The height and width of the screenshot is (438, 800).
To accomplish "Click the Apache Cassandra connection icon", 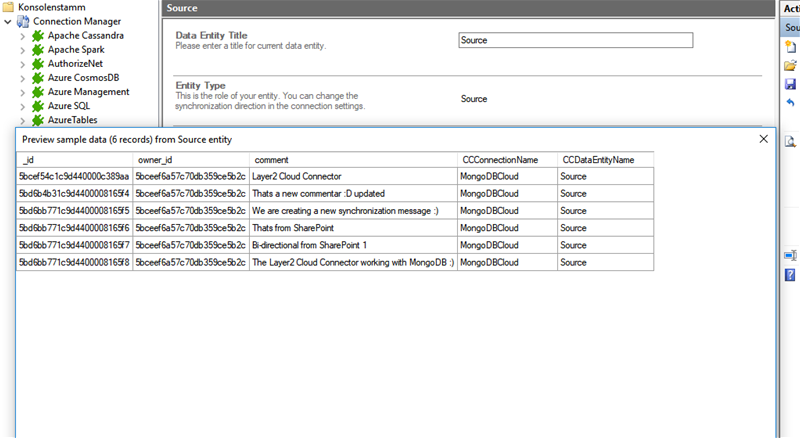I will (39, 35).
